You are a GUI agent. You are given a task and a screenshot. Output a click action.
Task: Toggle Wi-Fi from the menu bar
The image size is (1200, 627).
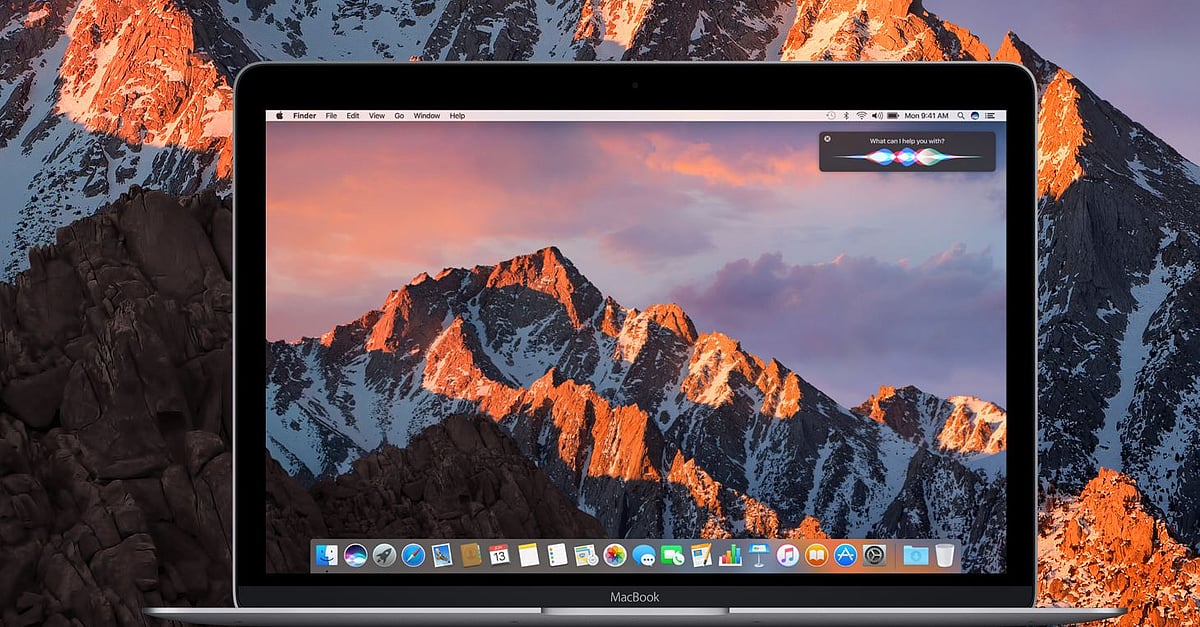[861, 115]
